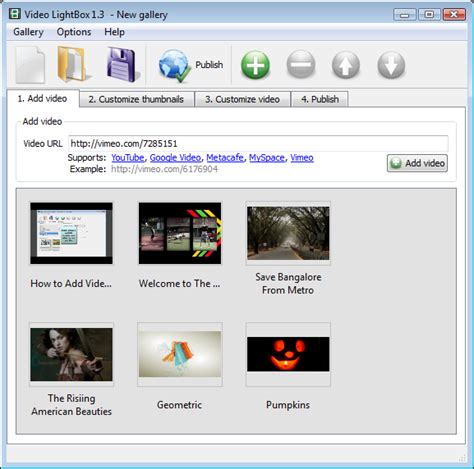Image resolution: width=474 pixels, height=469 pixels.
Task: Maximize the Video LightBox window
Action: (x=429, y=15)
